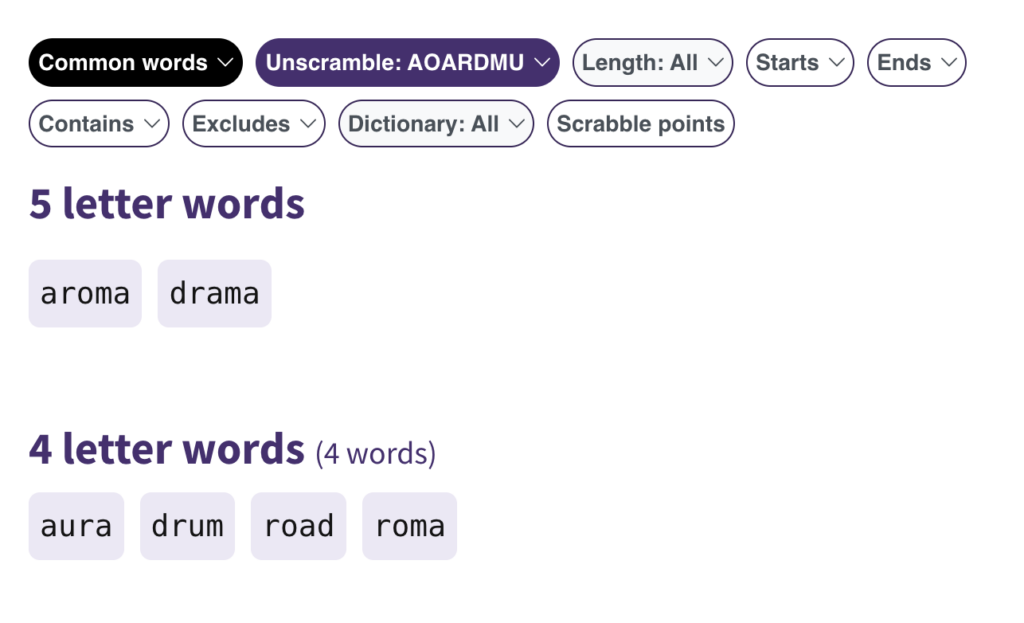This screenshot has width=1024, height=623.
Task: Select the word 'drama'
Action: [214, 294]
